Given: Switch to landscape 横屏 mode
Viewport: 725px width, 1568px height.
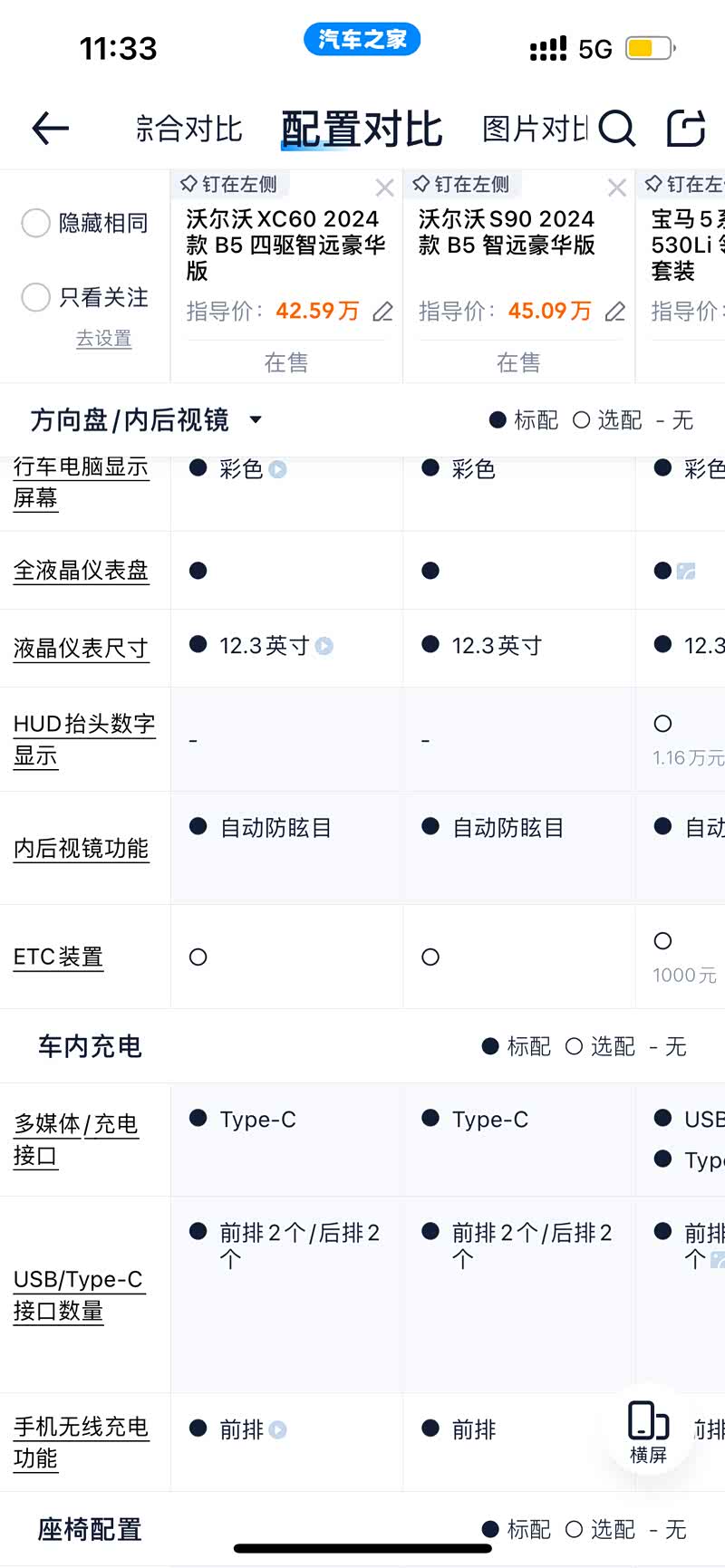Looking at the screenshot, I should (648, 1432).
